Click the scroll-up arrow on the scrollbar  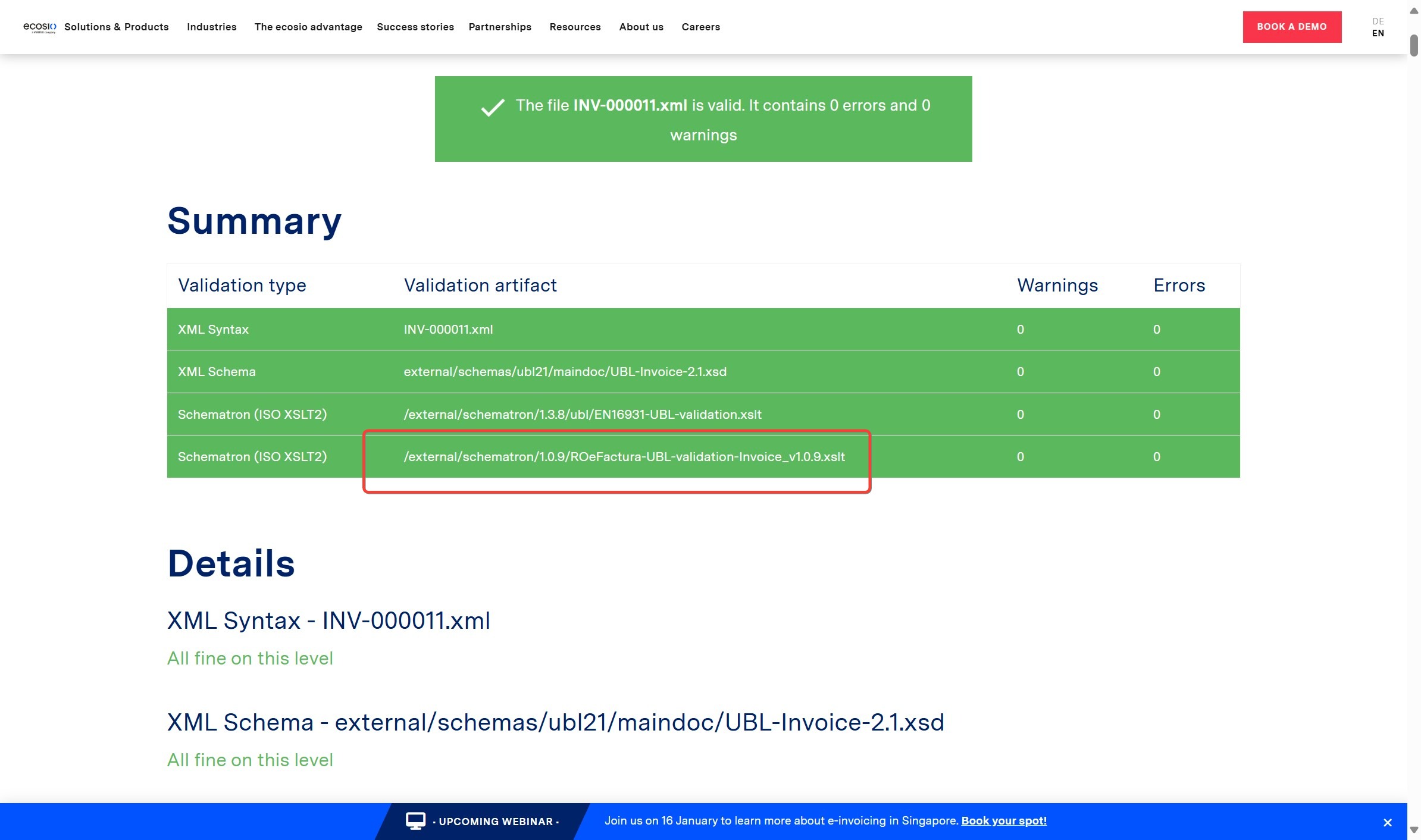pyautogui.click(x=1413, y=11)
